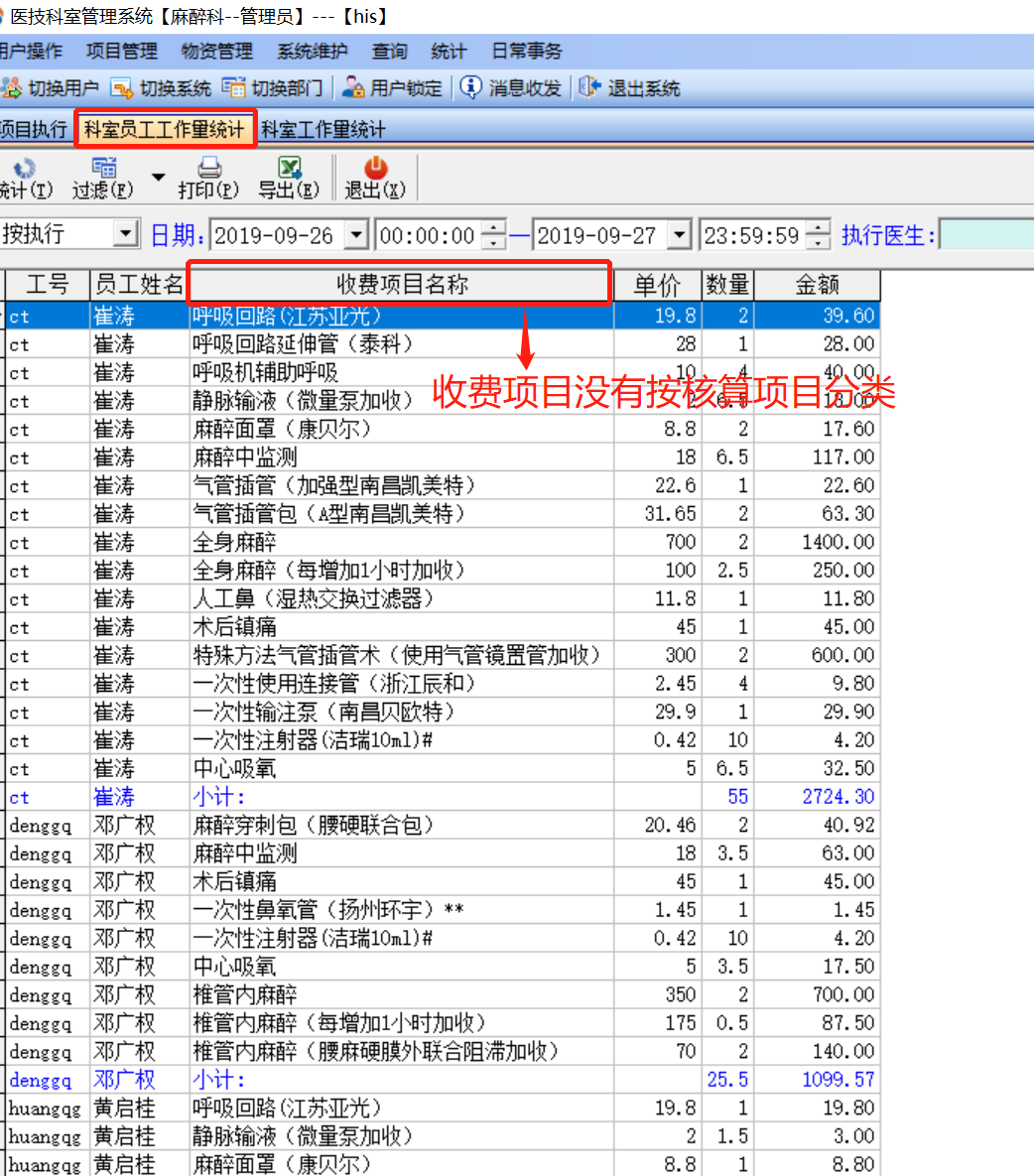Select the 呼吸回路延伸管（泰科） row
Viewport: 1034px width, 1176px height.
pyautogui.click(x=443, y=344)
